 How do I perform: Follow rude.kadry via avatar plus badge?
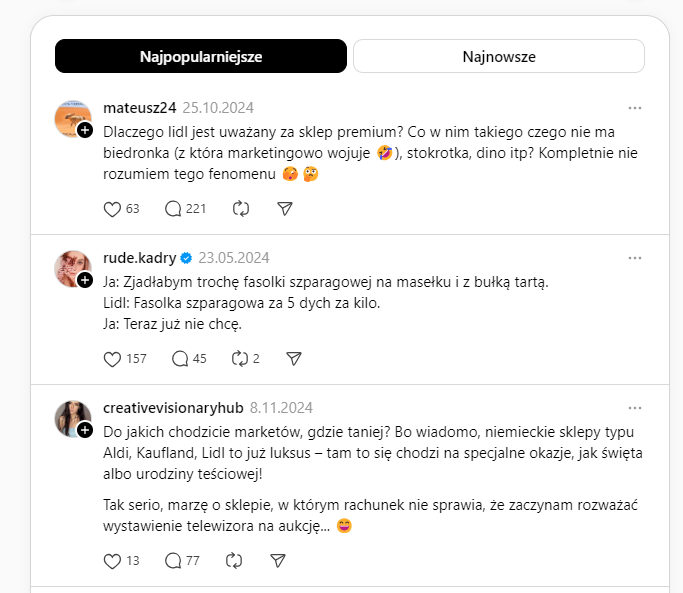point(85,281)
